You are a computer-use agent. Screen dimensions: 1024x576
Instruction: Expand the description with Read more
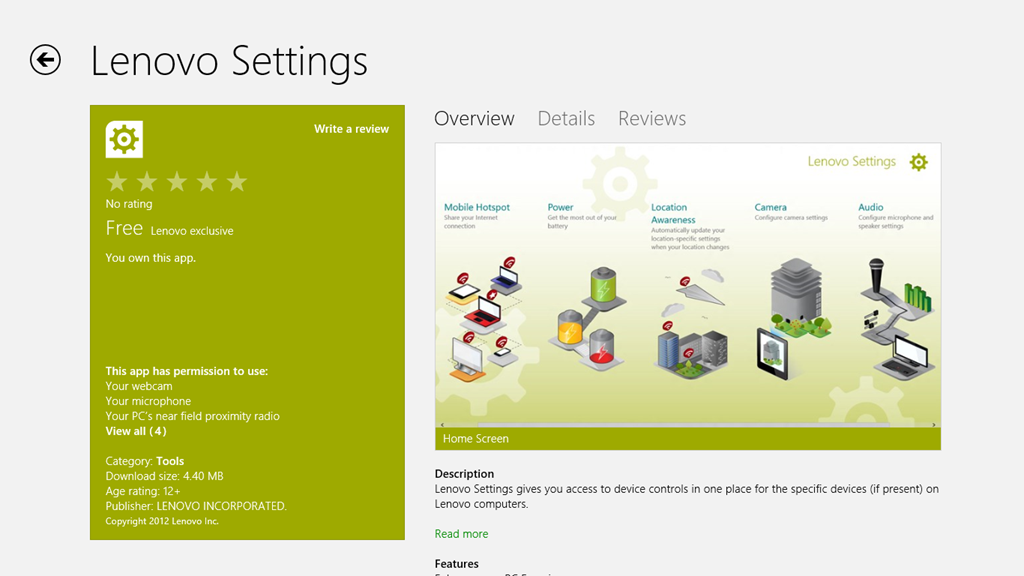(x=461, y=534)
